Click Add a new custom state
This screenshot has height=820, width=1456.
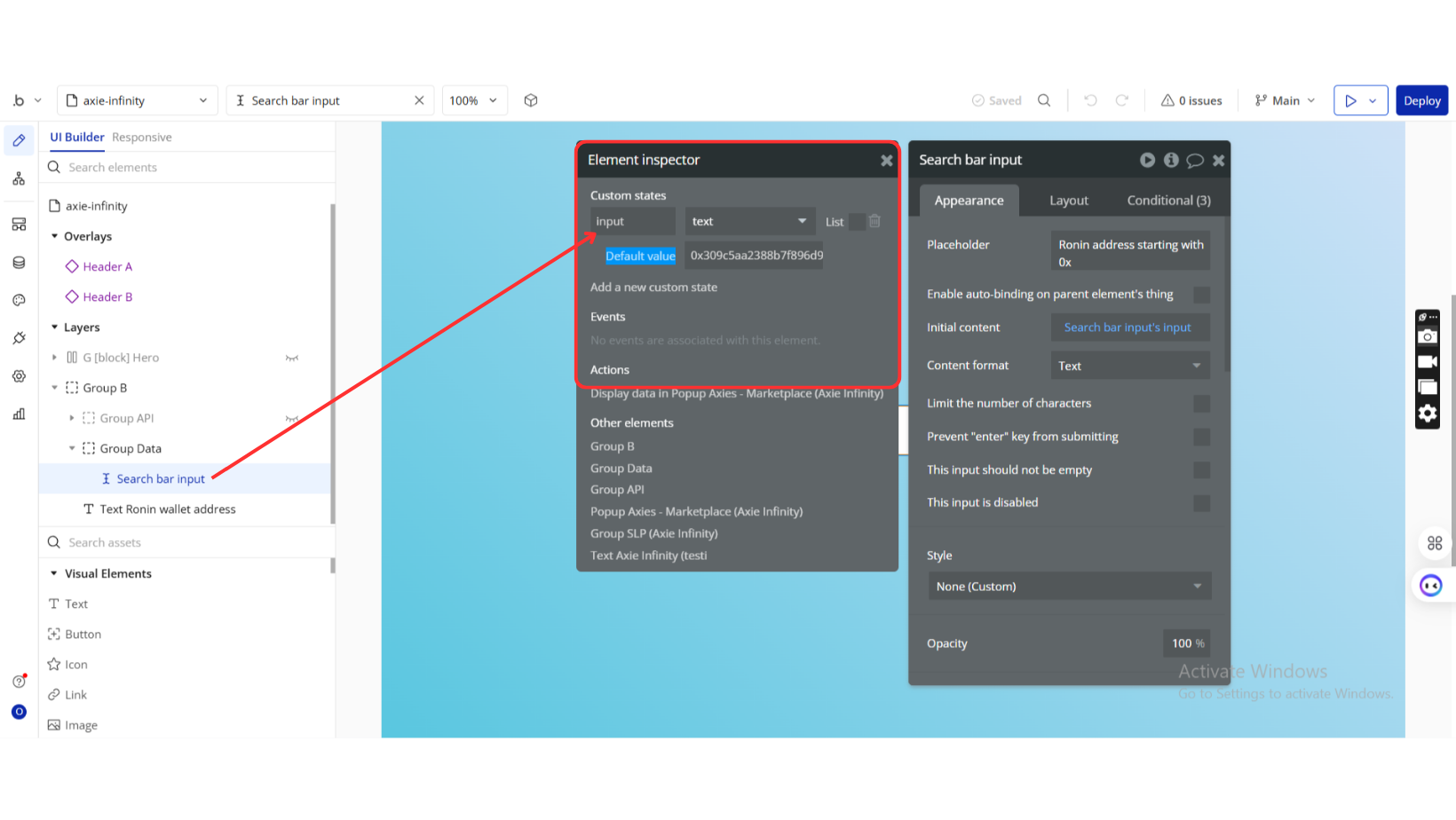(x=653, y=288)
